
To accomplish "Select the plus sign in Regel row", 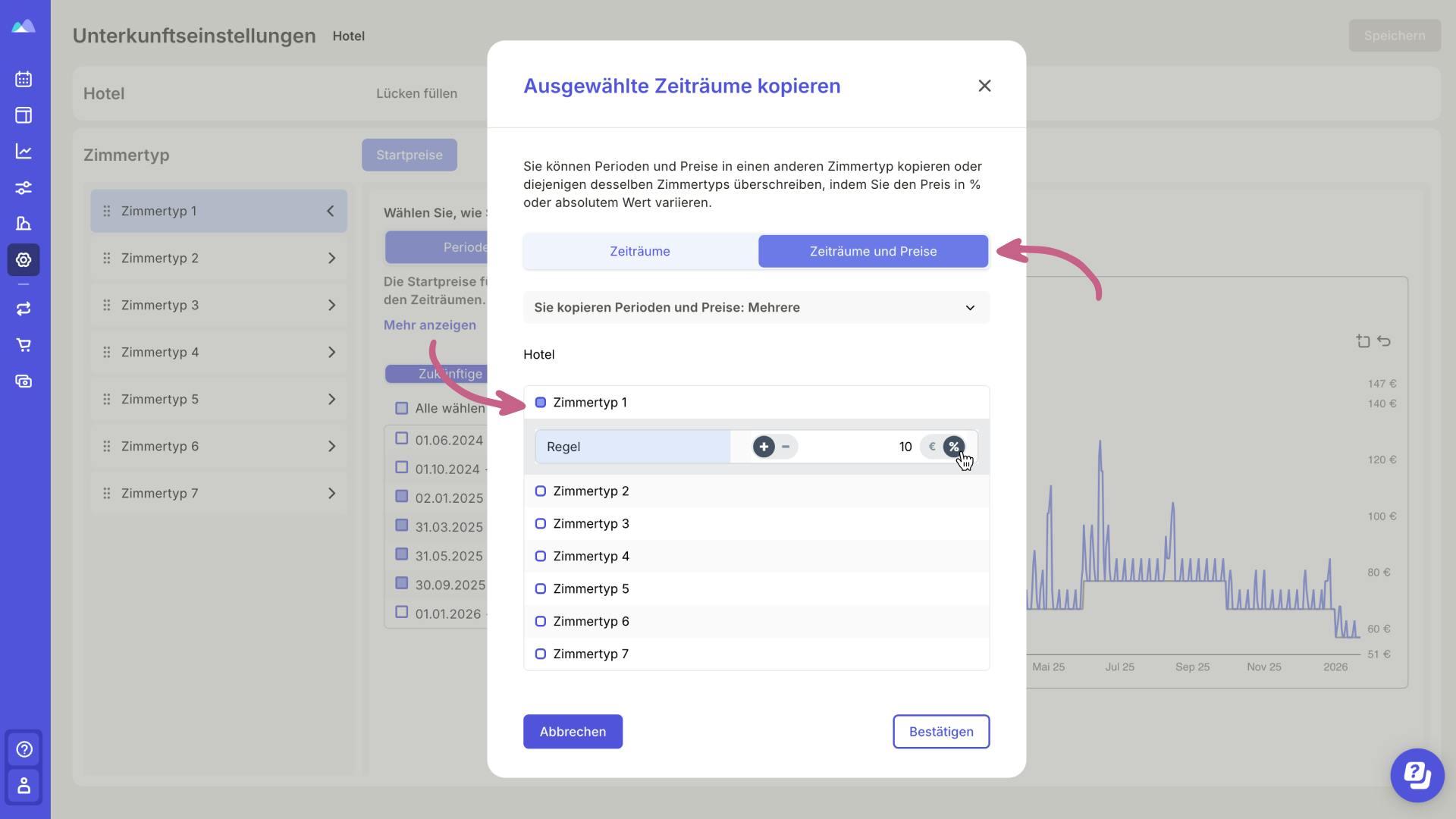I will [x=764, y=447].
